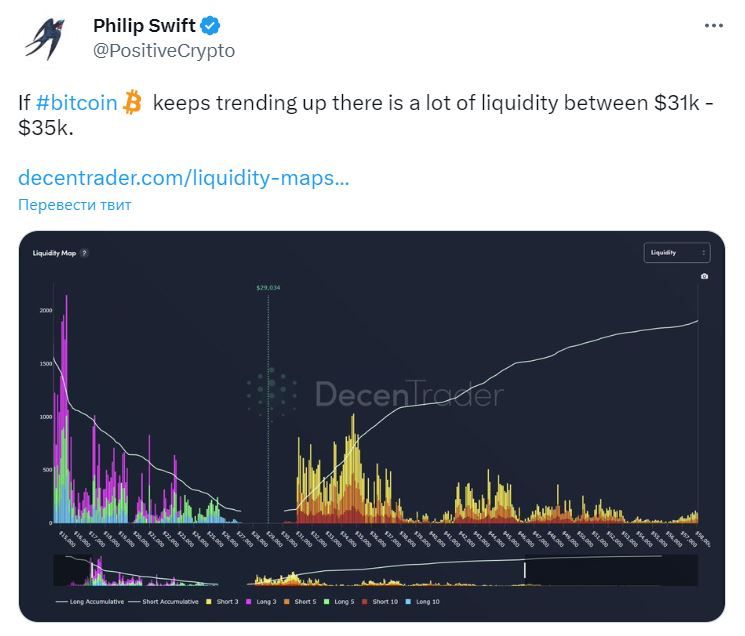Open Philip Swift's profile avatar

44,37
